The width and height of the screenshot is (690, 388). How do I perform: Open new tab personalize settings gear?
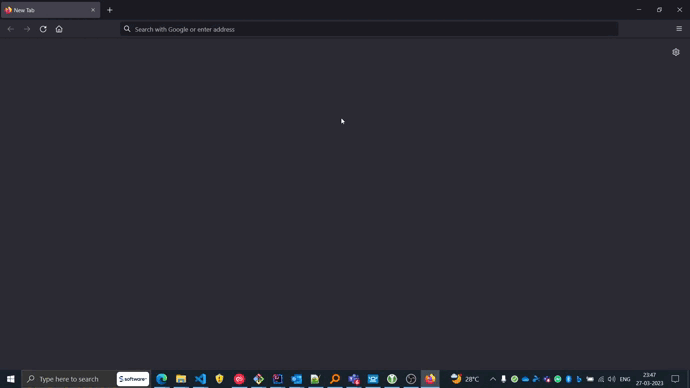coord(676,52)
